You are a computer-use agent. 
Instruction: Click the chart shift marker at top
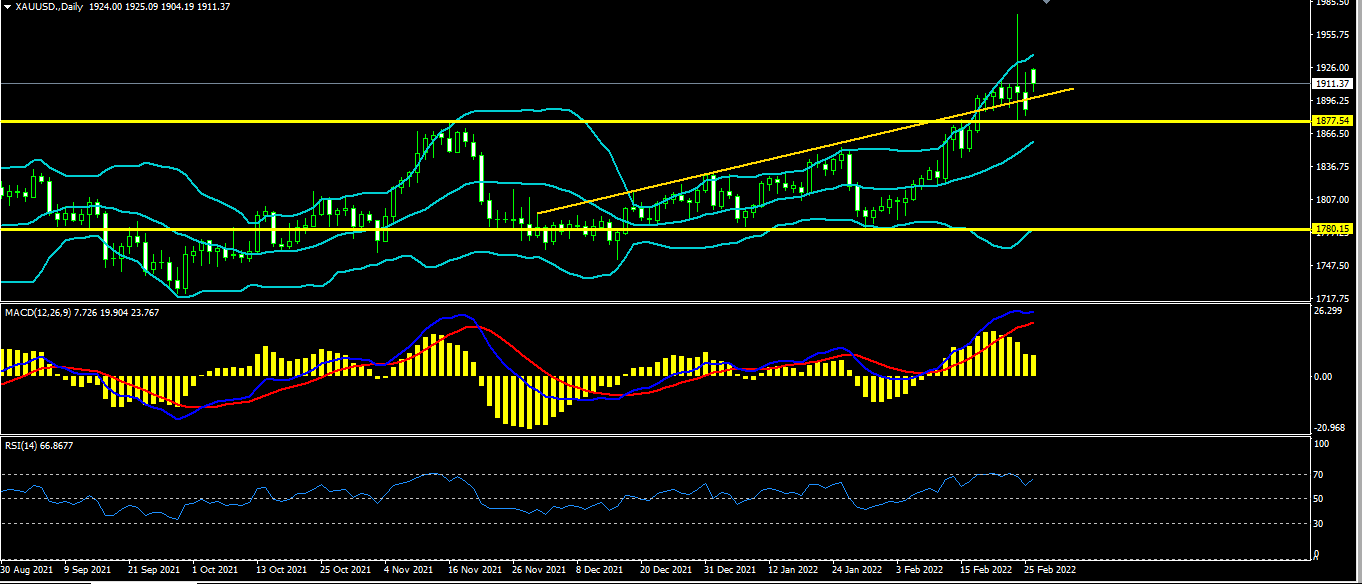(x=1046, y=3)
